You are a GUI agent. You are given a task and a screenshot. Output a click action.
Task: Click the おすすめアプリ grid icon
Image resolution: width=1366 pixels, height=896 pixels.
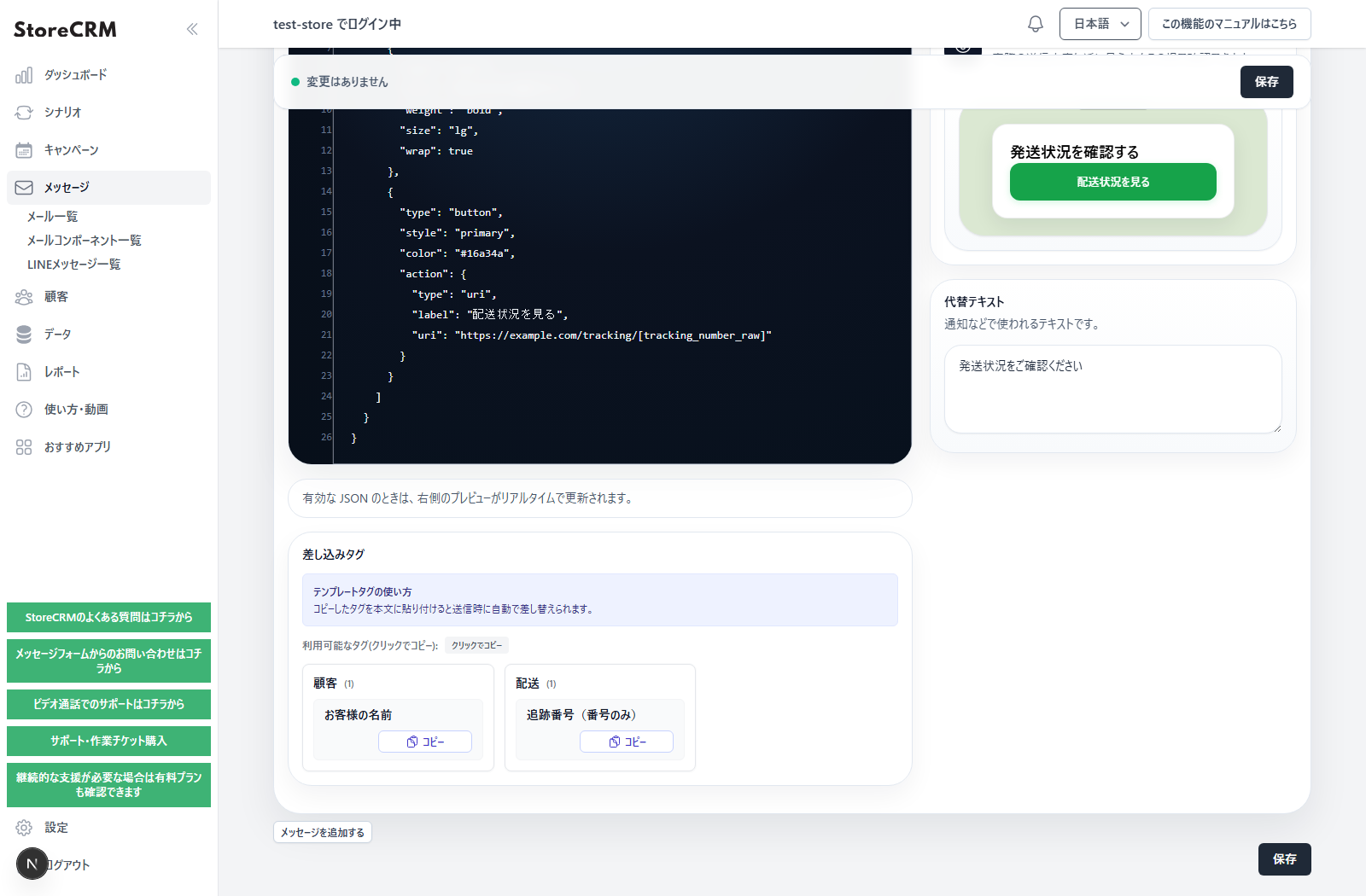[24, 447]
